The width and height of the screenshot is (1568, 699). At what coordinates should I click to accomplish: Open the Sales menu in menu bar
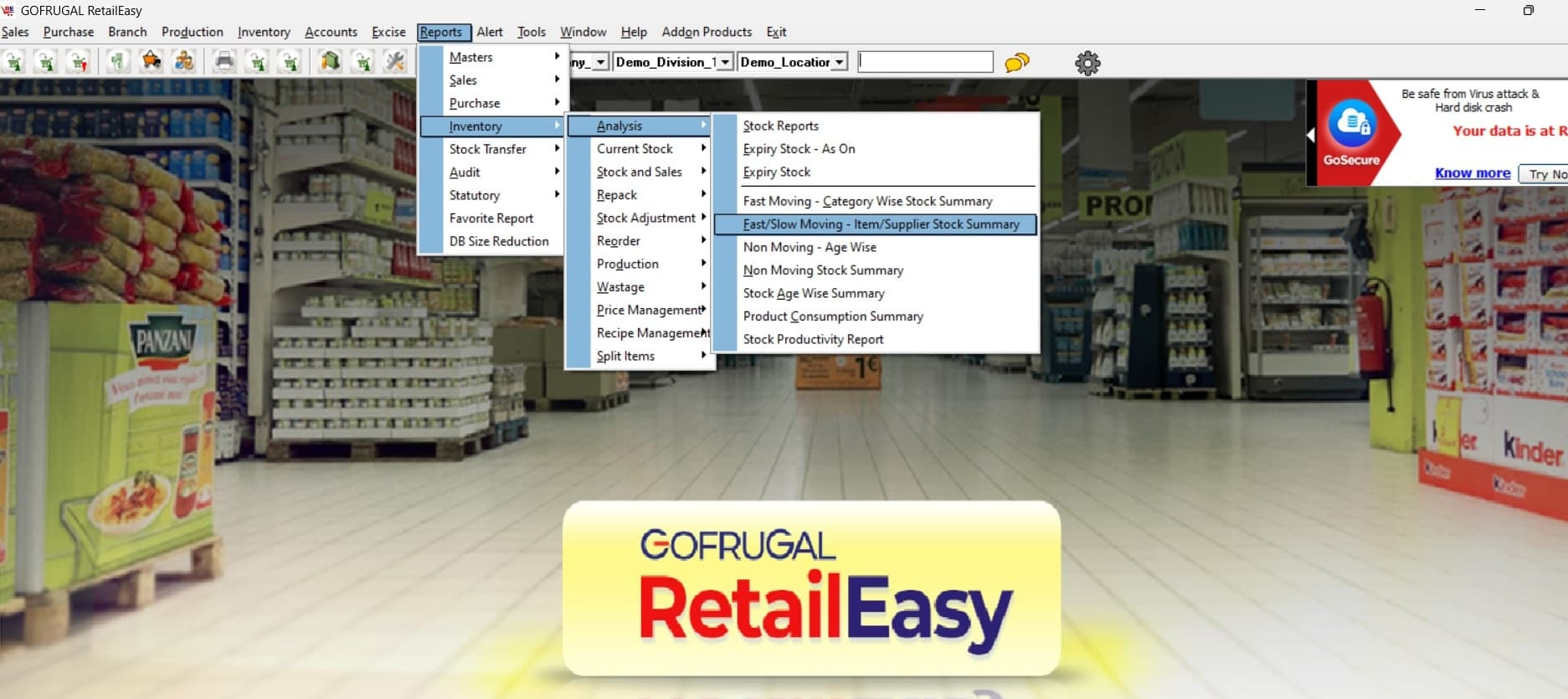pos(15,32)
